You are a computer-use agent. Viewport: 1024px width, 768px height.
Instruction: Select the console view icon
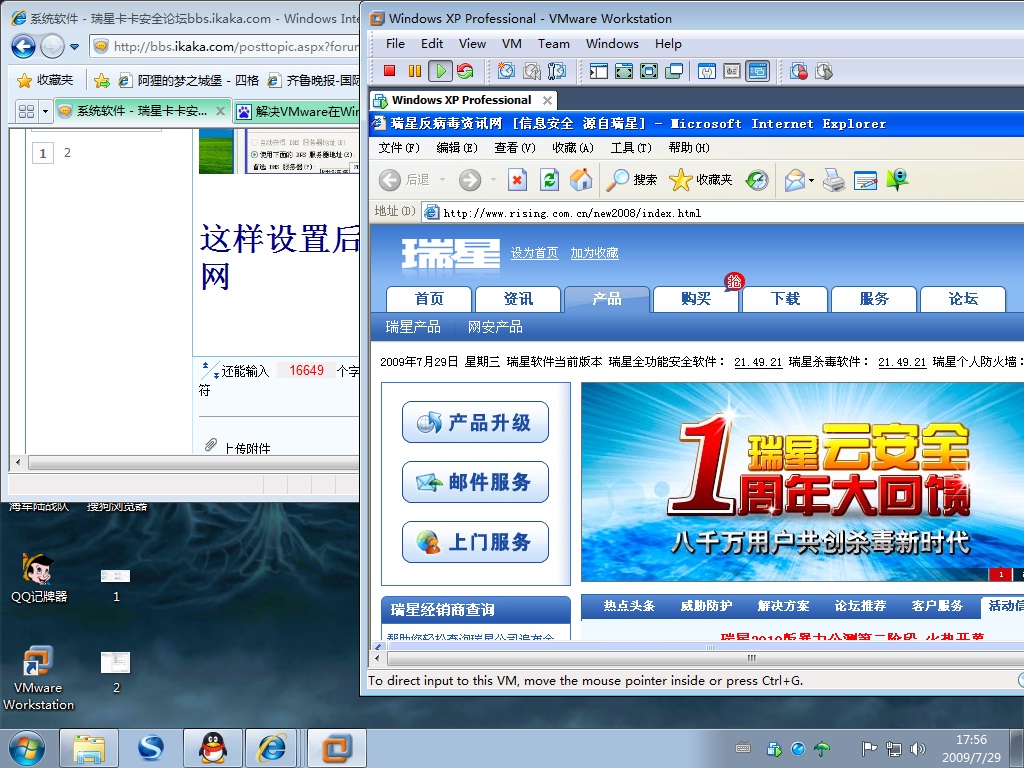[x=758, y=71]
